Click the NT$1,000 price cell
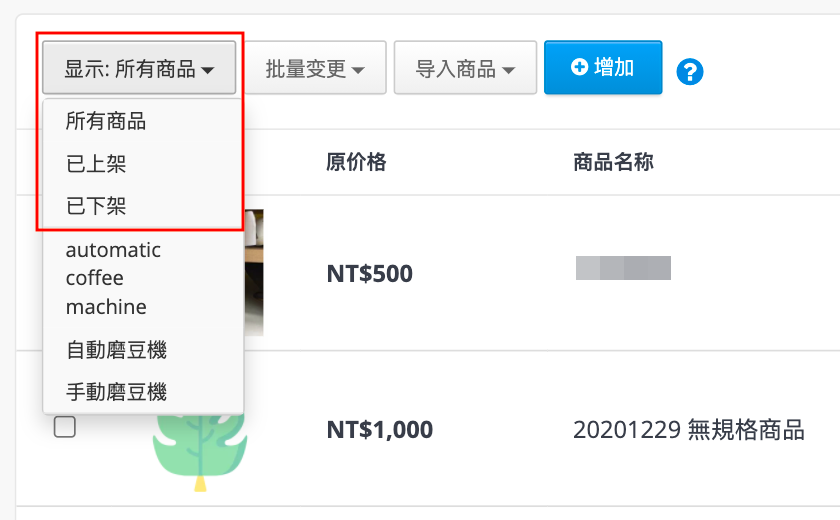This screenshot has height=520, width=840. pyautogui.click(x=380, y=429)
